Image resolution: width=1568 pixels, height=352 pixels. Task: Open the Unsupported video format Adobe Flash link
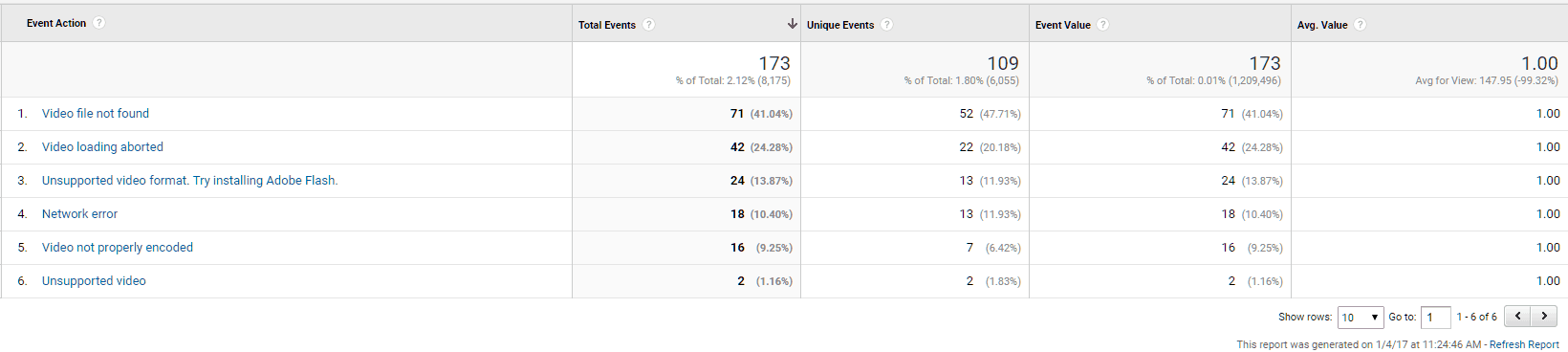click(189, 181)
